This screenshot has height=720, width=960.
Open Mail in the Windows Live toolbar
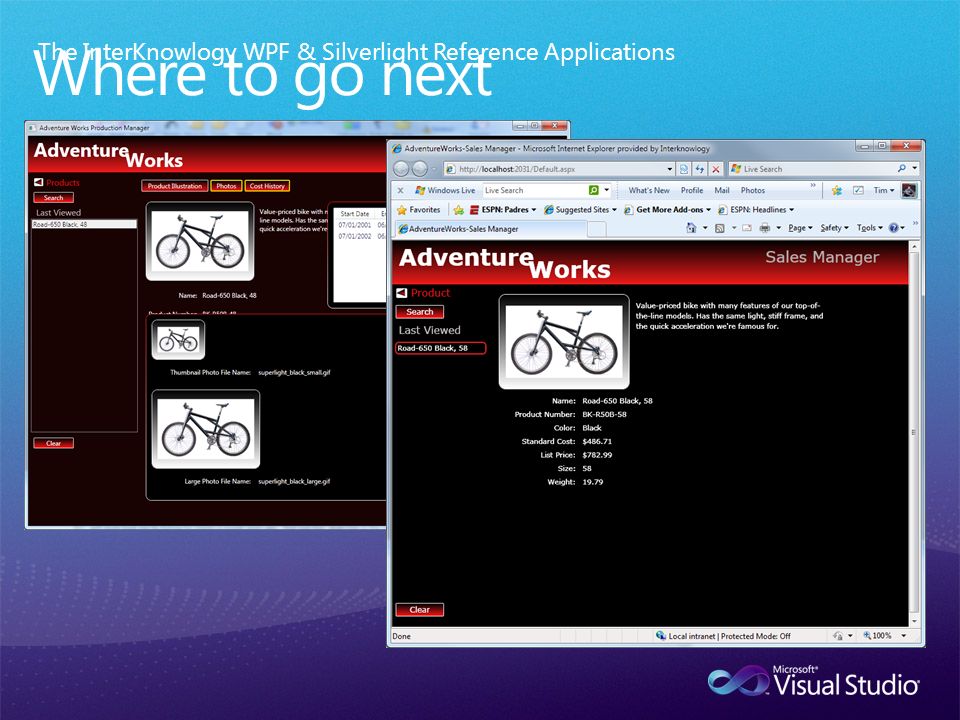click(722, 190)
